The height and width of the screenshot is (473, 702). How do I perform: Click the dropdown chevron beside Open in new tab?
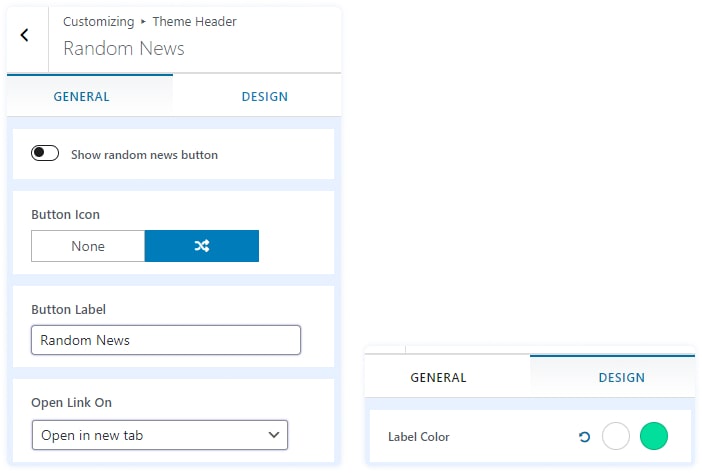coord(274,435)
